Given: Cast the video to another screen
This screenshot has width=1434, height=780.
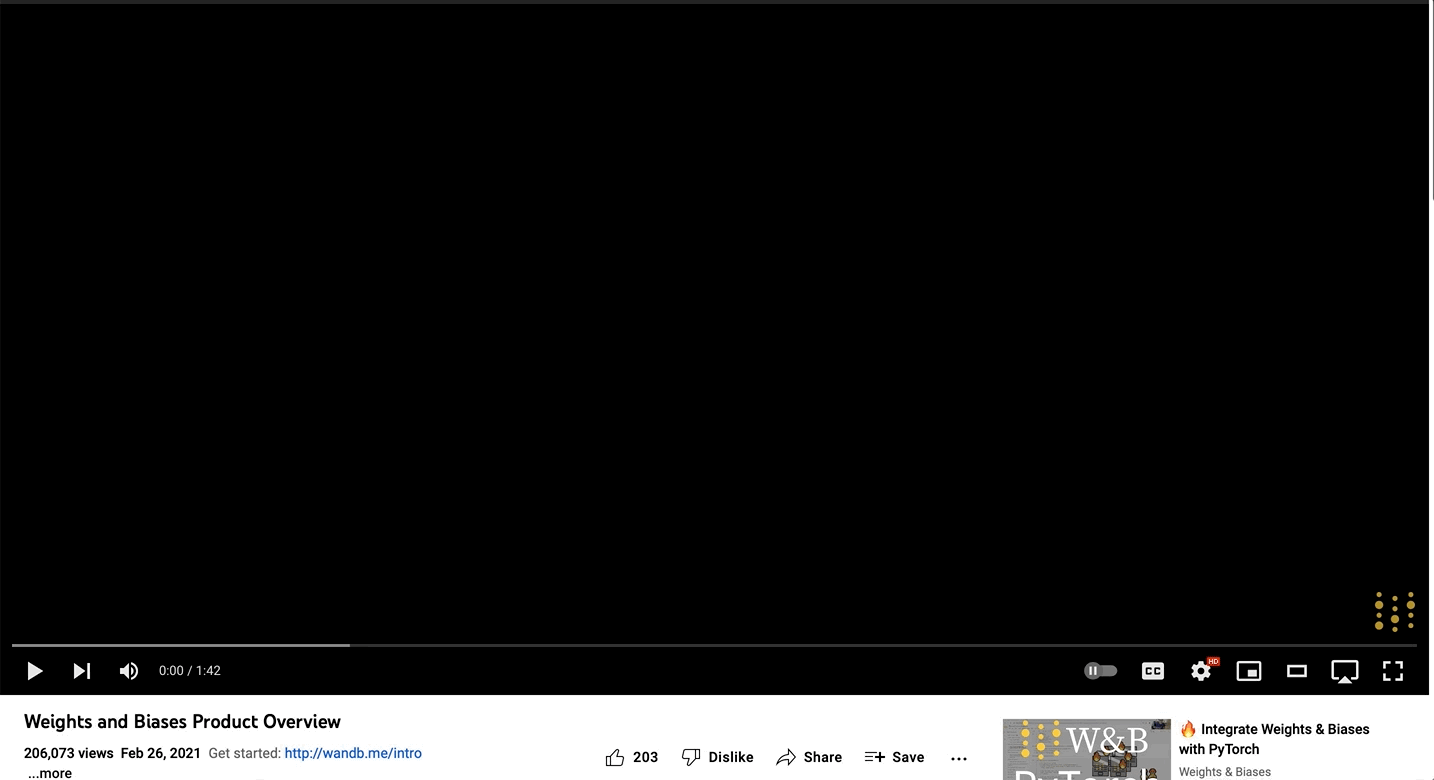Looking at the screenshot, I should 1344,671.
